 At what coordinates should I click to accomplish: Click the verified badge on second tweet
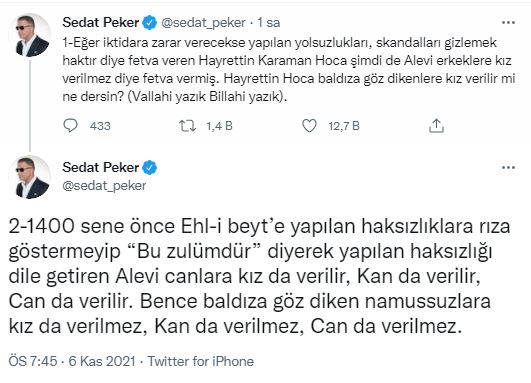(149, 168)
